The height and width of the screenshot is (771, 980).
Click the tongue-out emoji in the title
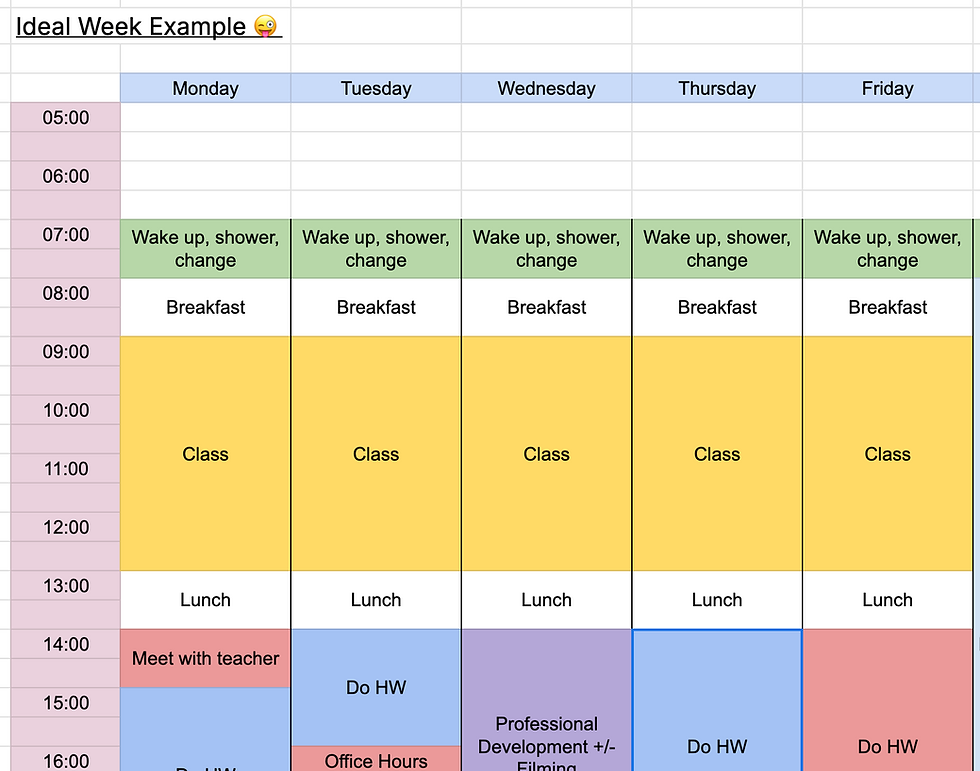pos(265,26)
